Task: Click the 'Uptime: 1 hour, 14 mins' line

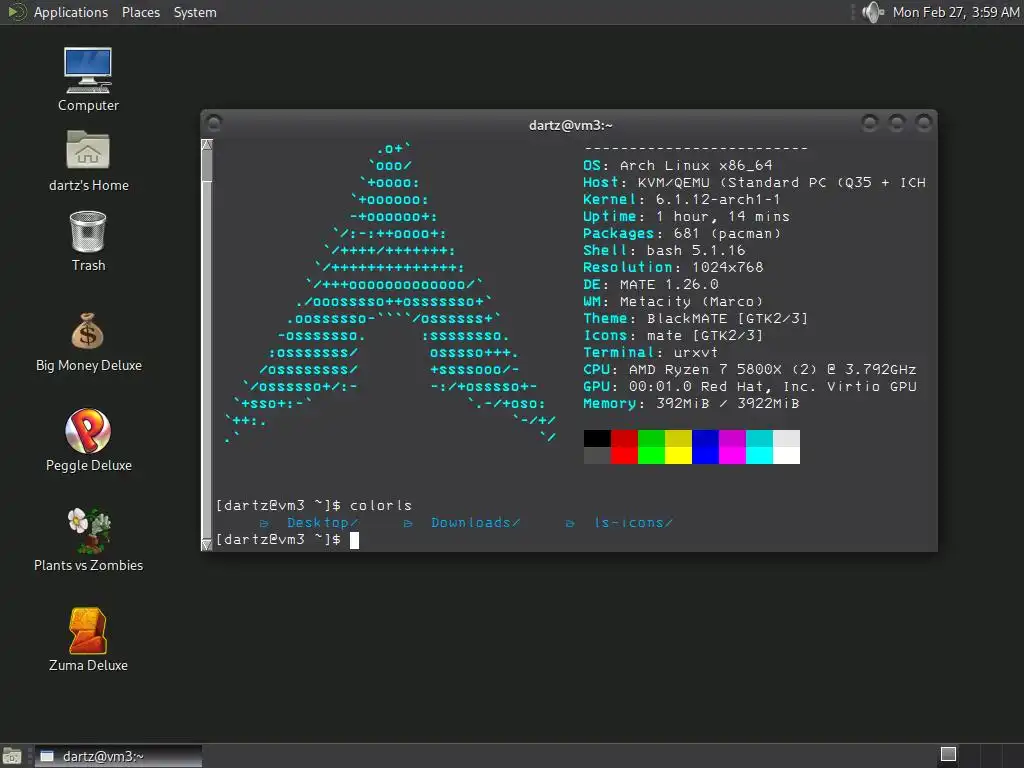Action: (x=686, y=217)
